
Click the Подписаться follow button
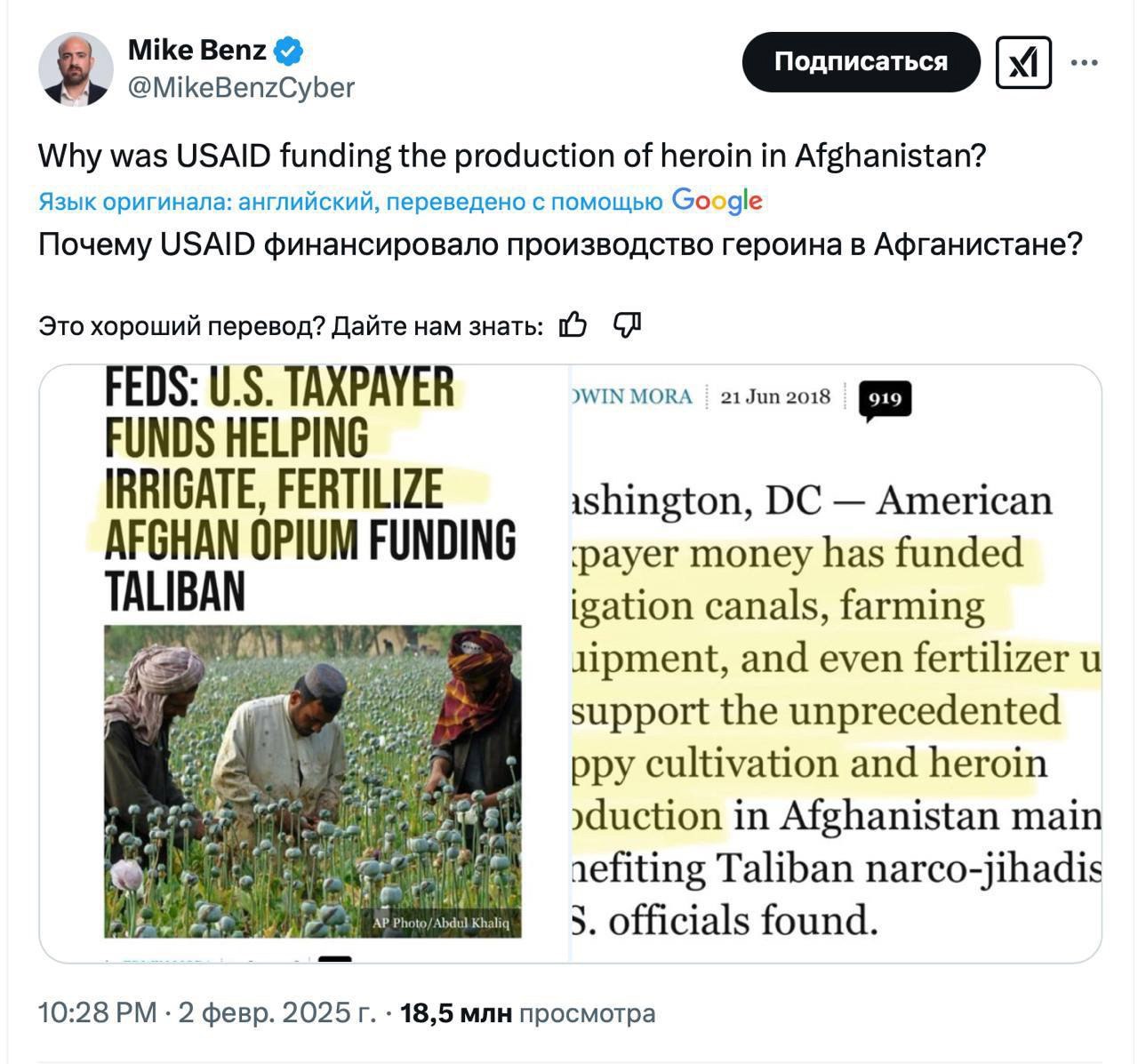(x=861, y=62)
